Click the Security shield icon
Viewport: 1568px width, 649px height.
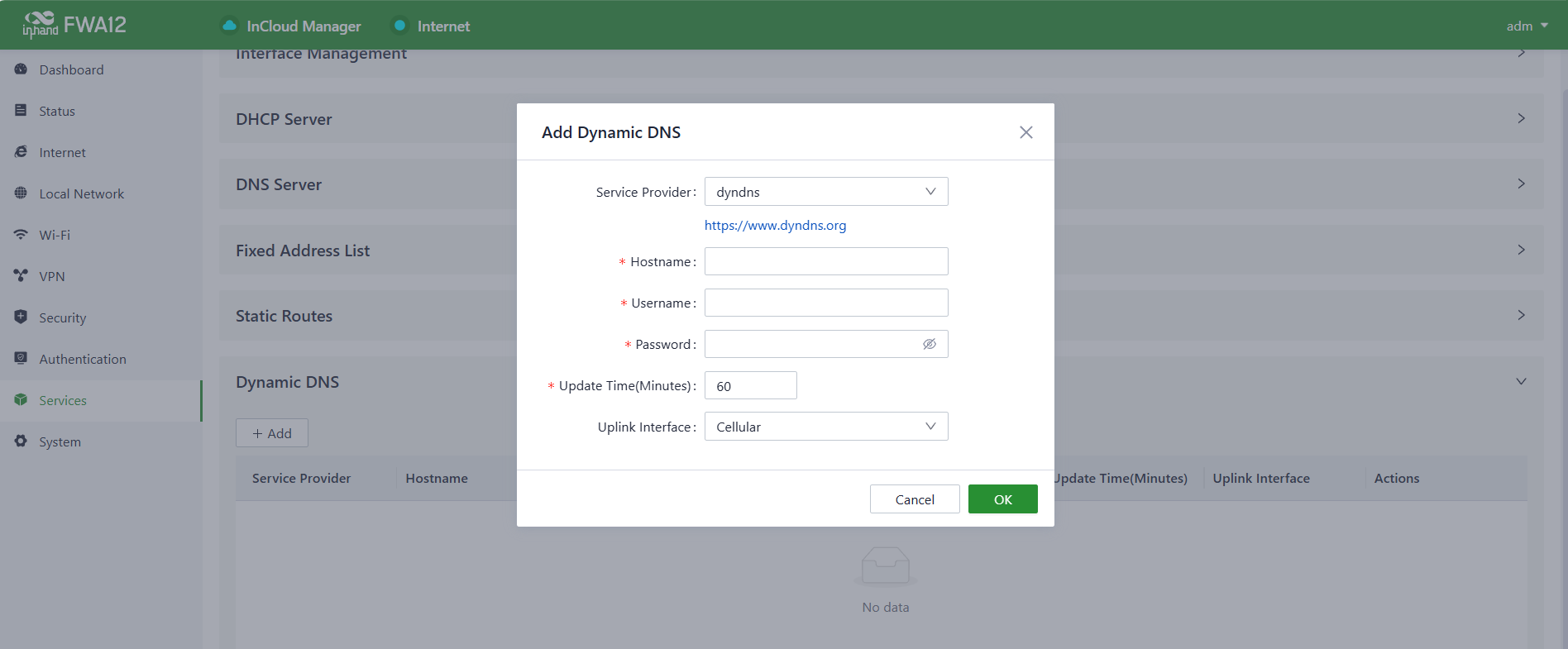click(x=21, y=317)
